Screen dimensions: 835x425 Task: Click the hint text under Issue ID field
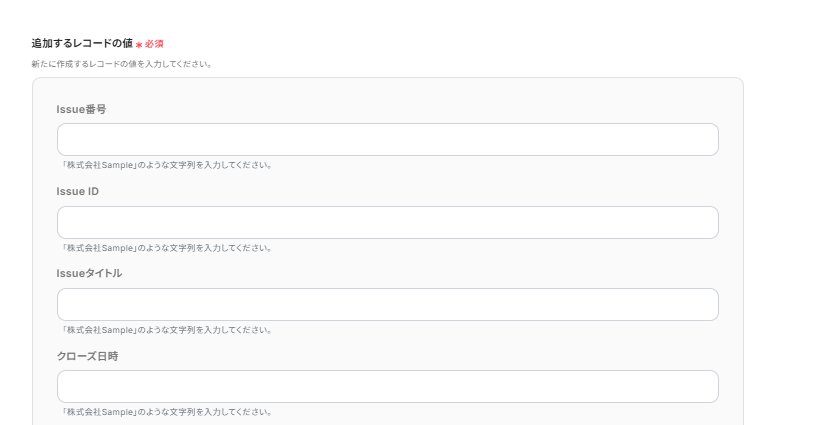pos(167,248)
